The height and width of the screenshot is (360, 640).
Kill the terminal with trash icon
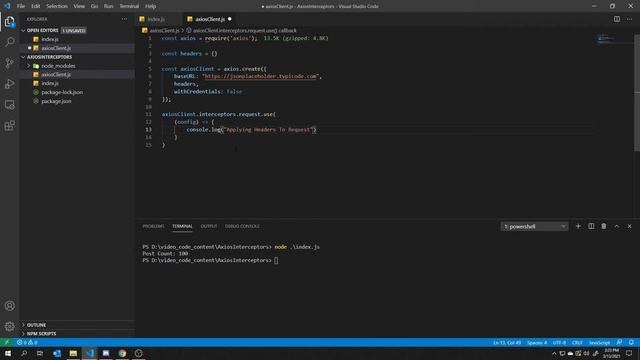click(x=604, y=226)
